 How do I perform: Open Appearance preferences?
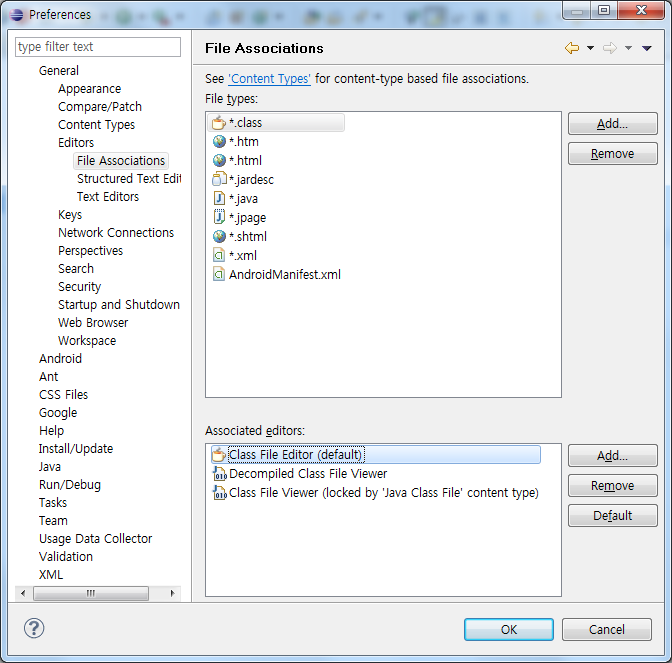pos(90,89)
